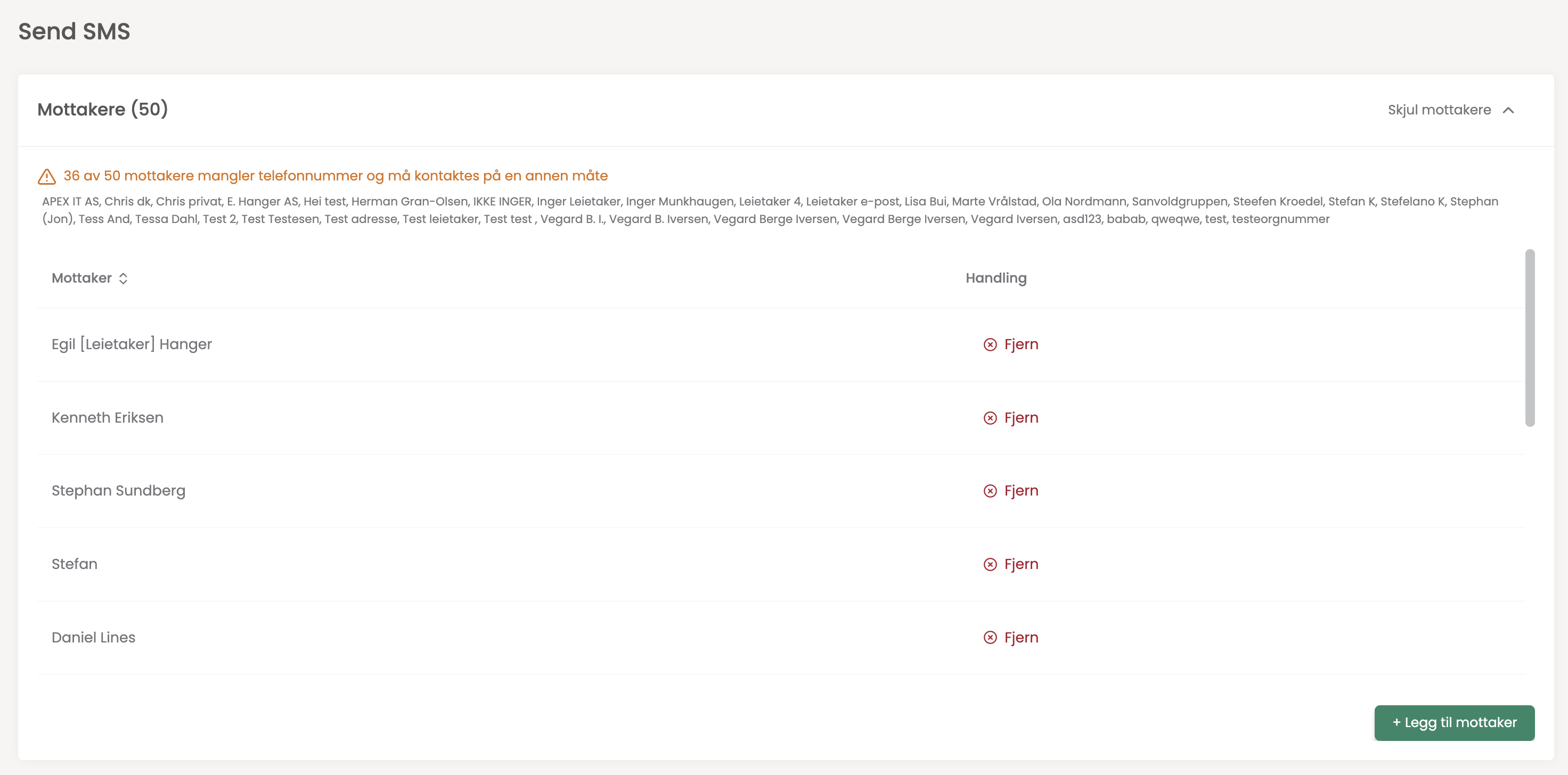Click 'Fjern' text in Stefan's row

click(1021, 565)
